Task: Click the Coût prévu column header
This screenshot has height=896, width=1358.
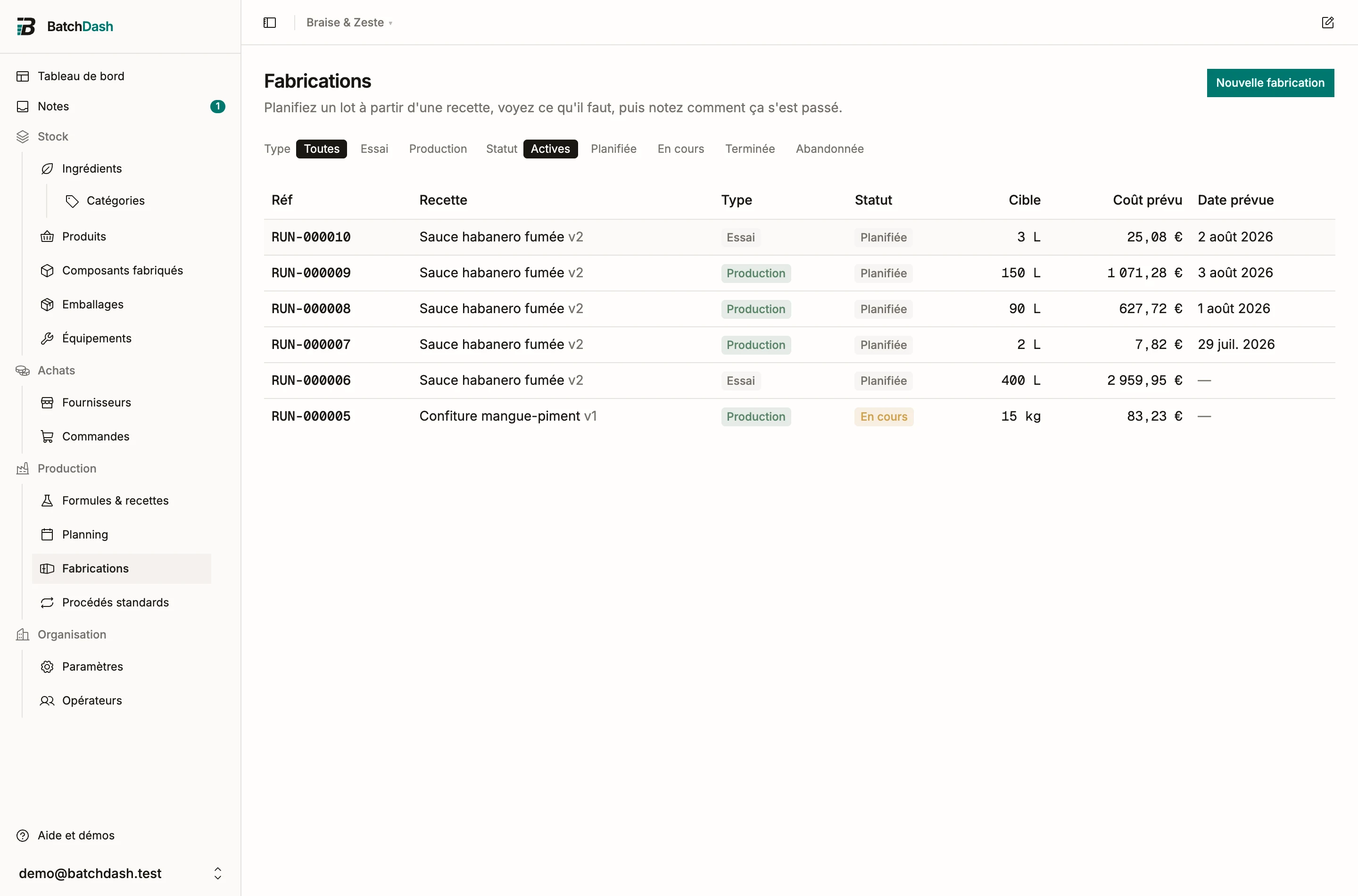Action: point(1147,200)
